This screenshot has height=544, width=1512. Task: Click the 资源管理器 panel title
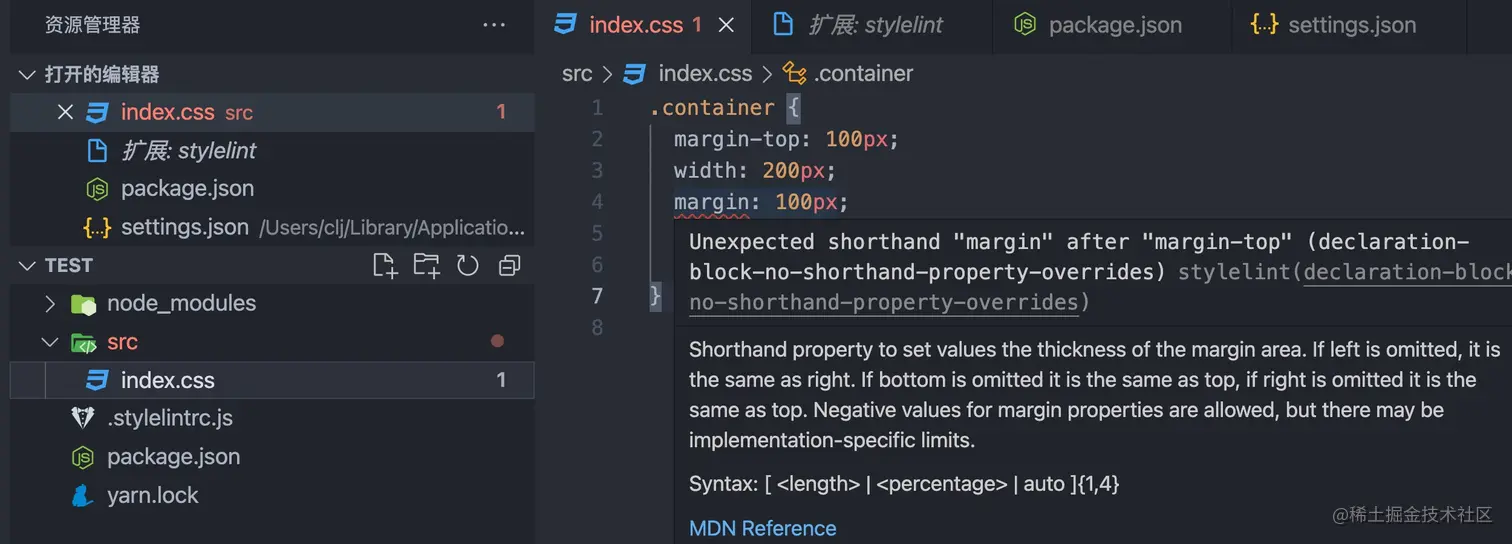(93, 25)
